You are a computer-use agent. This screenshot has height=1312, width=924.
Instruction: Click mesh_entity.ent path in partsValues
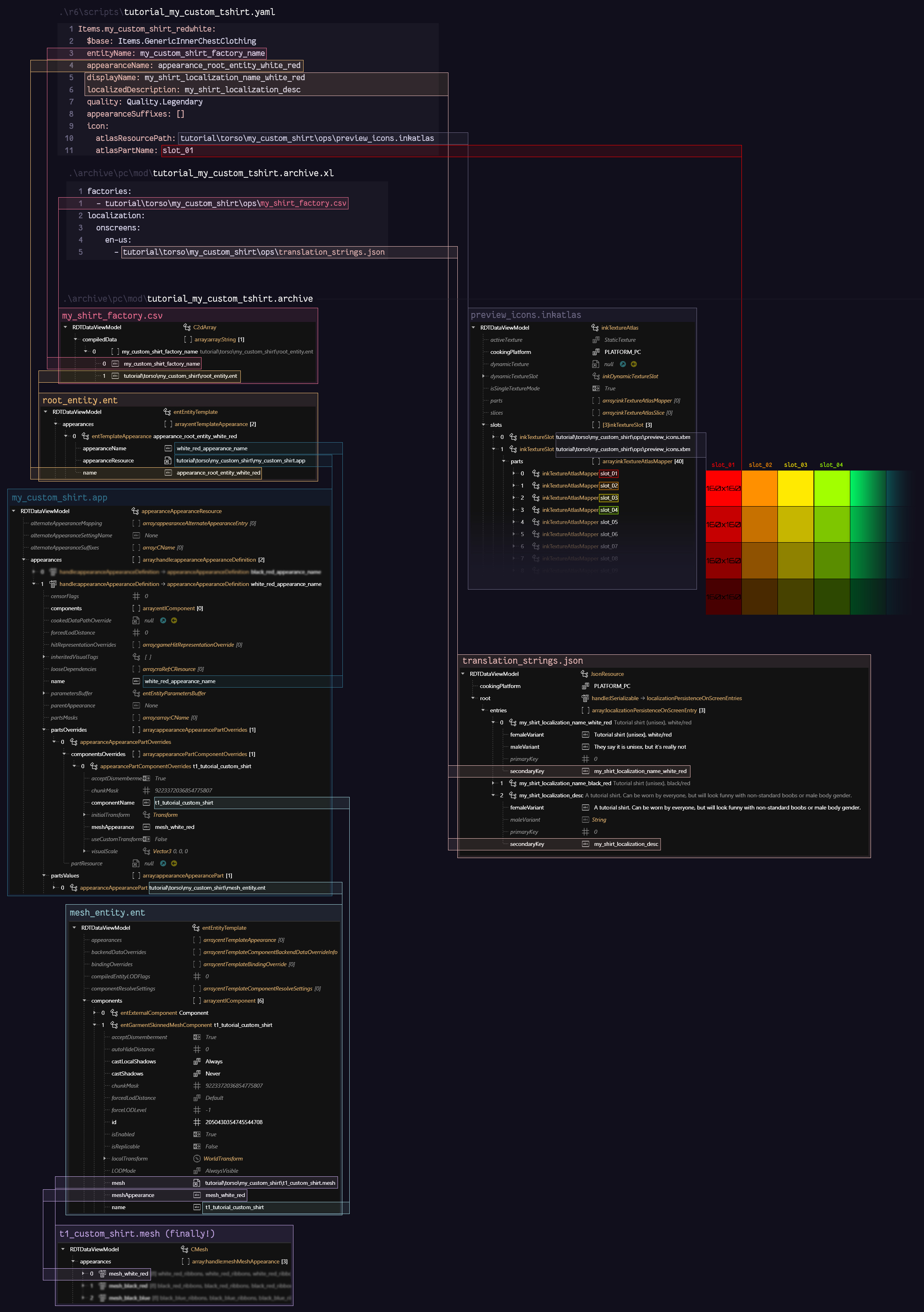(x=207, y=888)
